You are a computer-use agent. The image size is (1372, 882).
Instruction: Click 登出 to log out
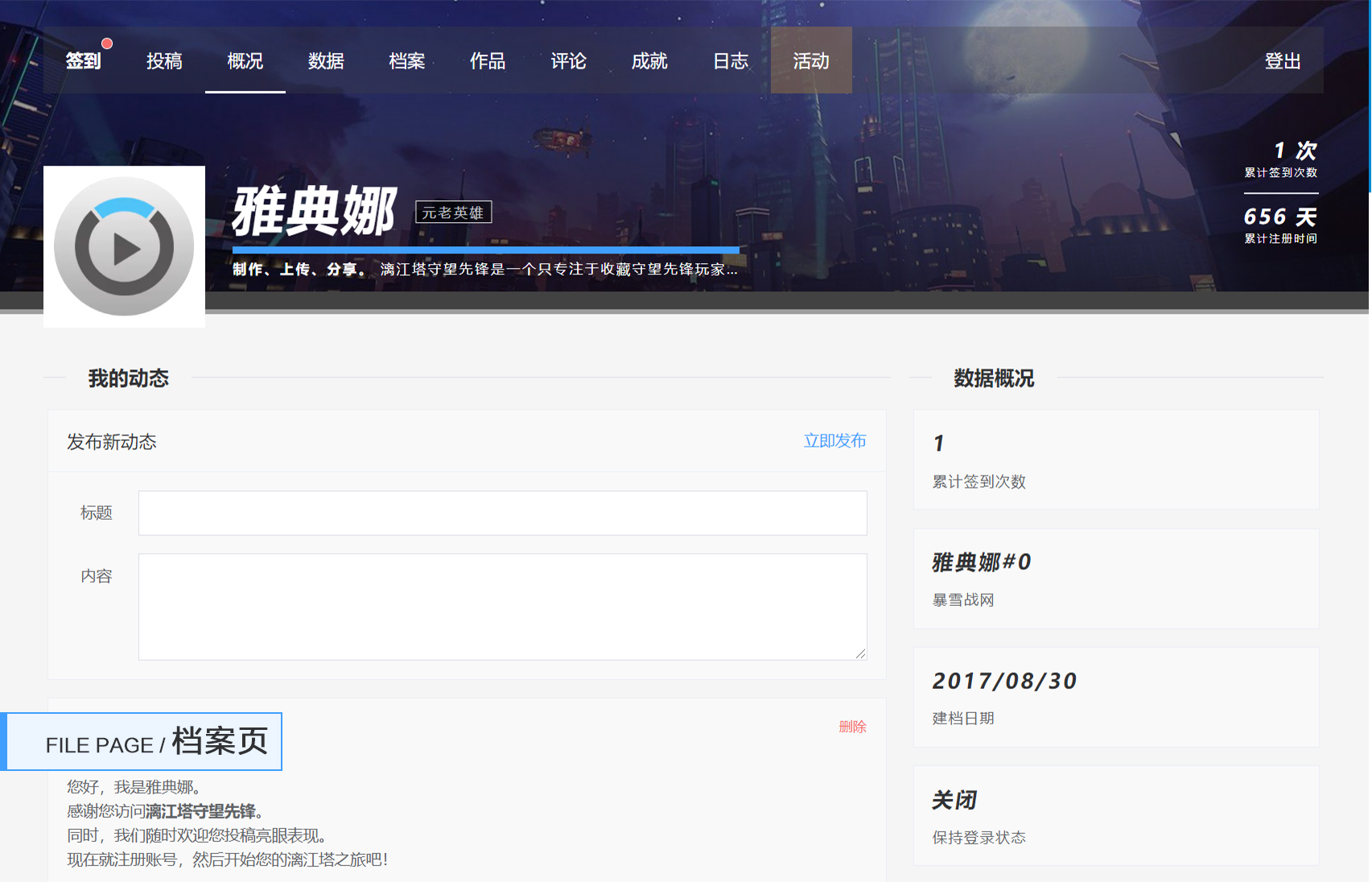[1282, 61]
